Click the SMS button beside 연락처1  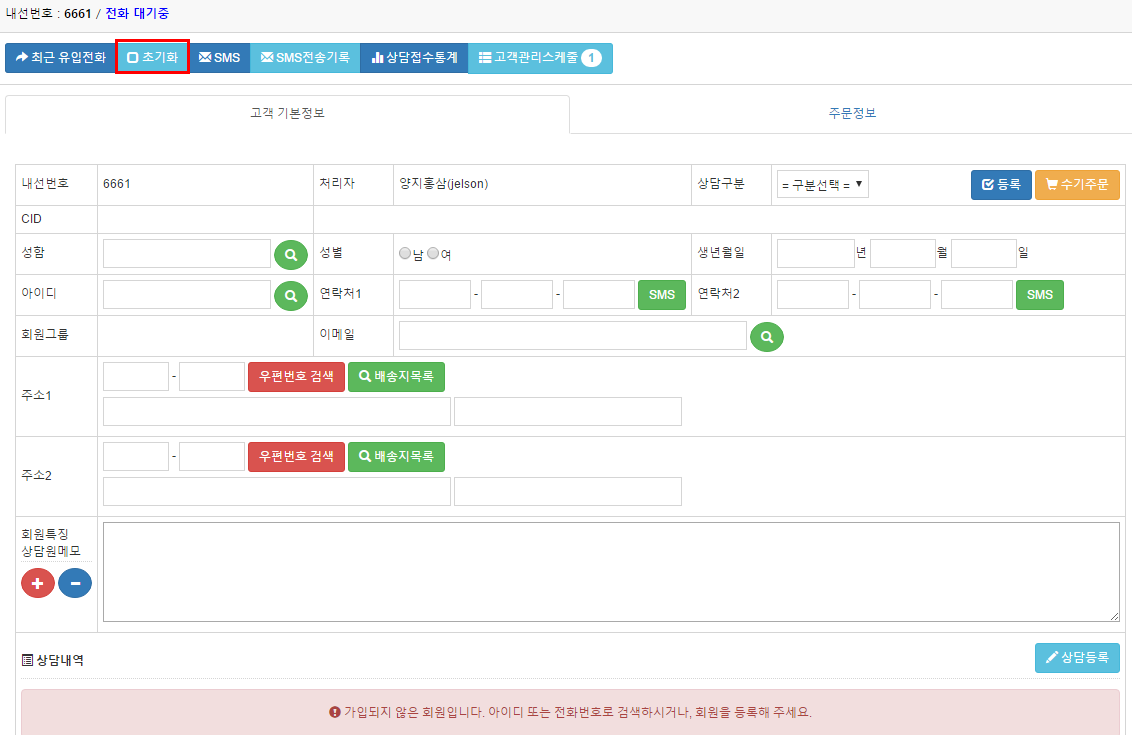pos(661,295)
